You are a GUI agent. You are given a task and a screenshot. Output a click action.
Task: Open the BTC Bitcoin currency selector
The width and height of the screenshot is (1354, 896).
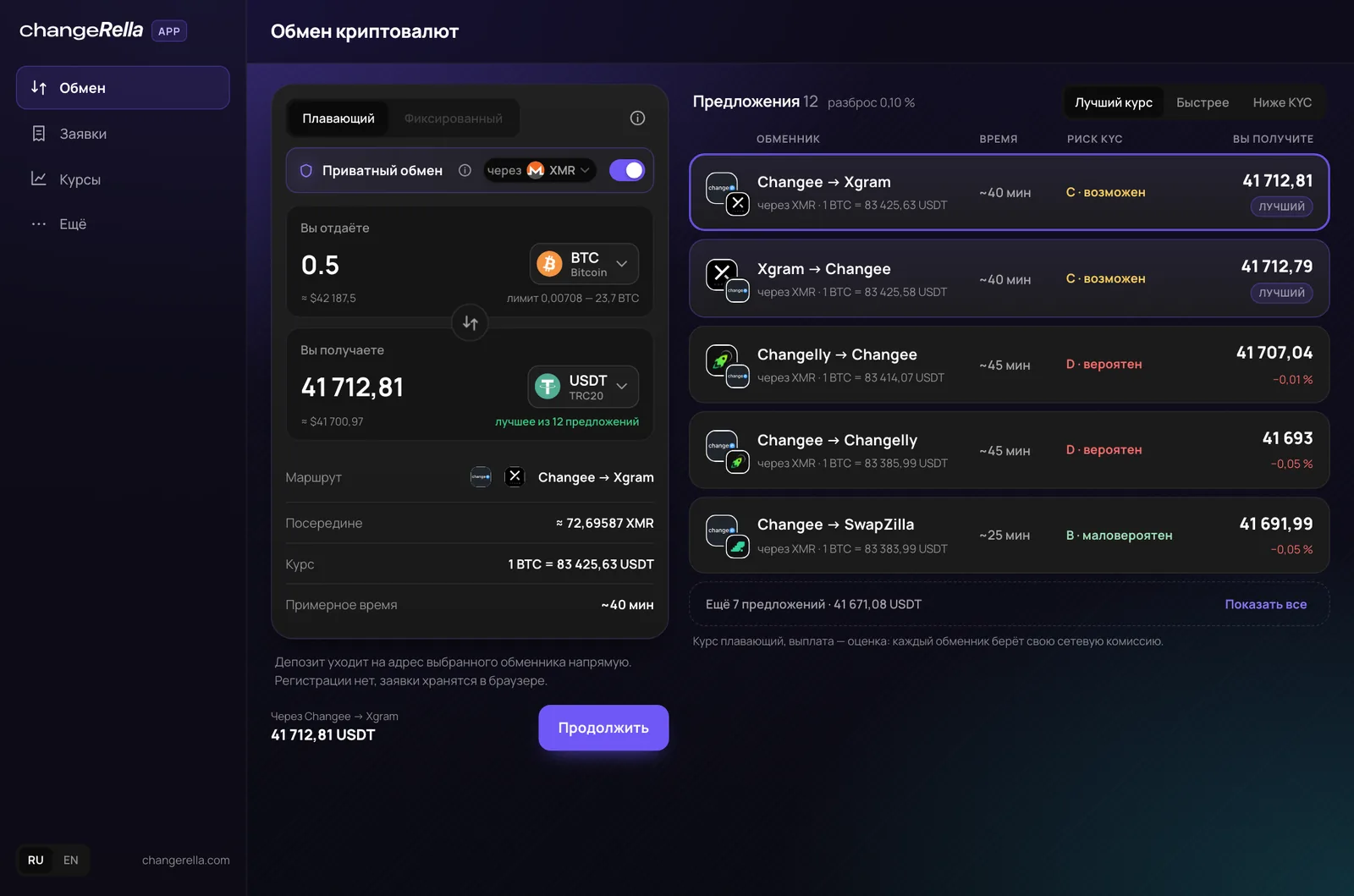[x=584, y=264]
